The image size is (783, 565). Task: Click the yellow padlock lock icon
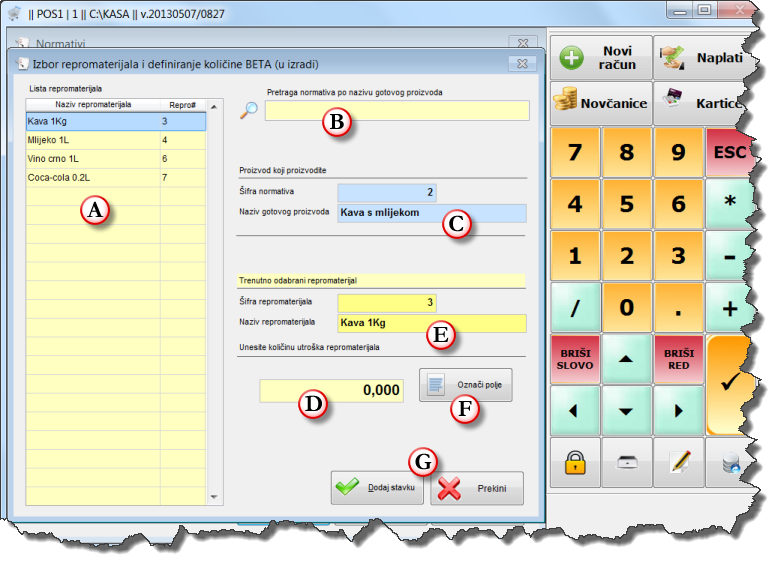pyautogui.click(x=575, y=461)
